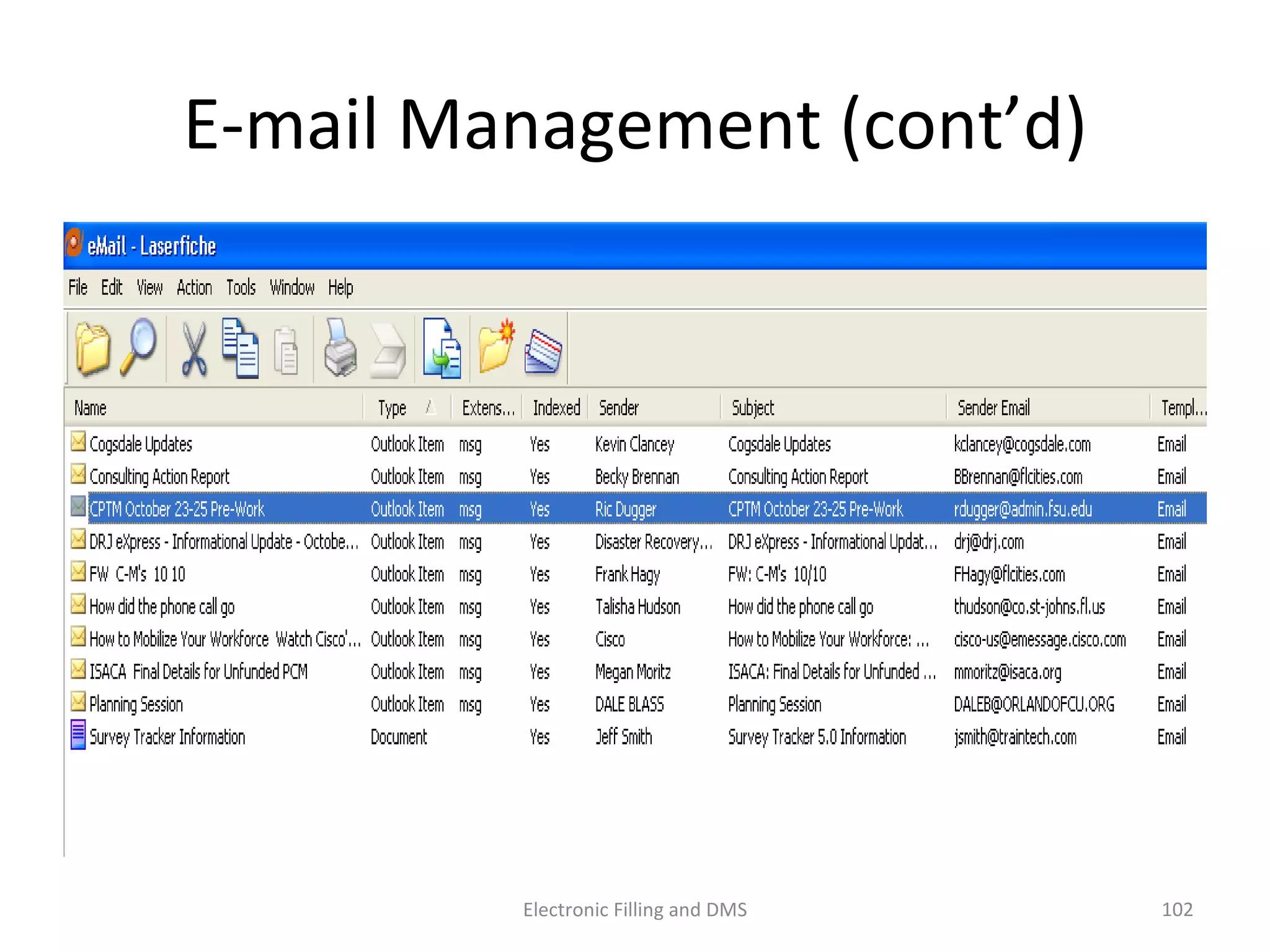Click the Document type cell
Screen dimensions: 1270x952
click(399, 737)
